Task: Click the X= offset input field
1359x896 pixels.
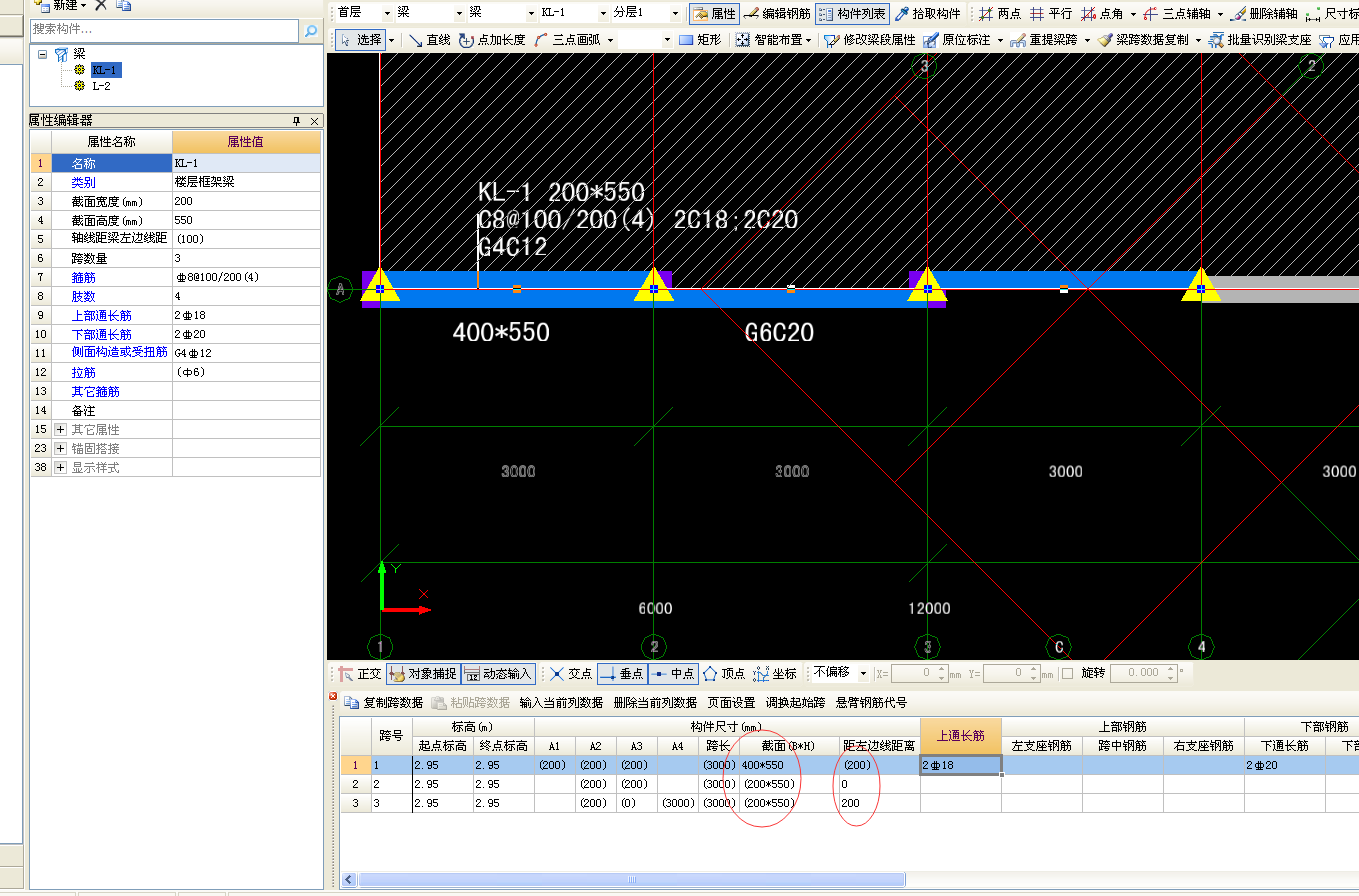Action: point(919,673)
